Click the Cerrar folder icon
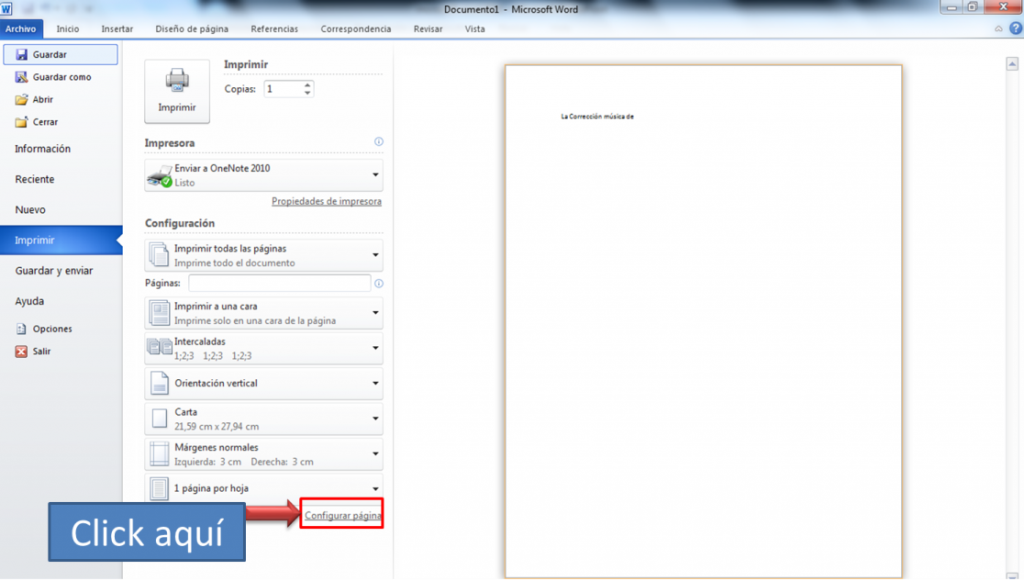 [22, 122]
